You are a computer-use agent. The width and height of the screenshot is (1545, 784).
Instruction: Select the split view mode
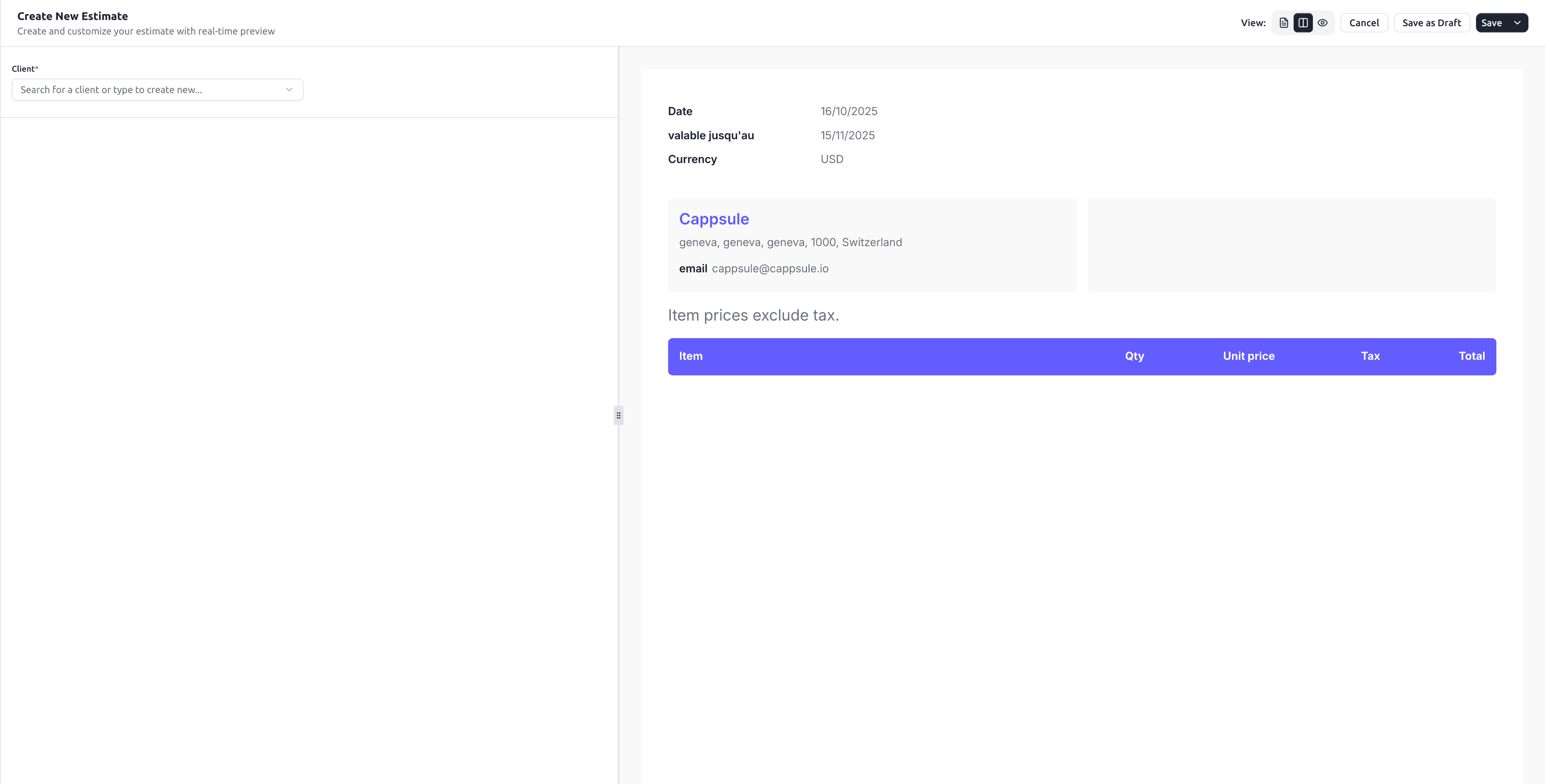point(1303,22)
